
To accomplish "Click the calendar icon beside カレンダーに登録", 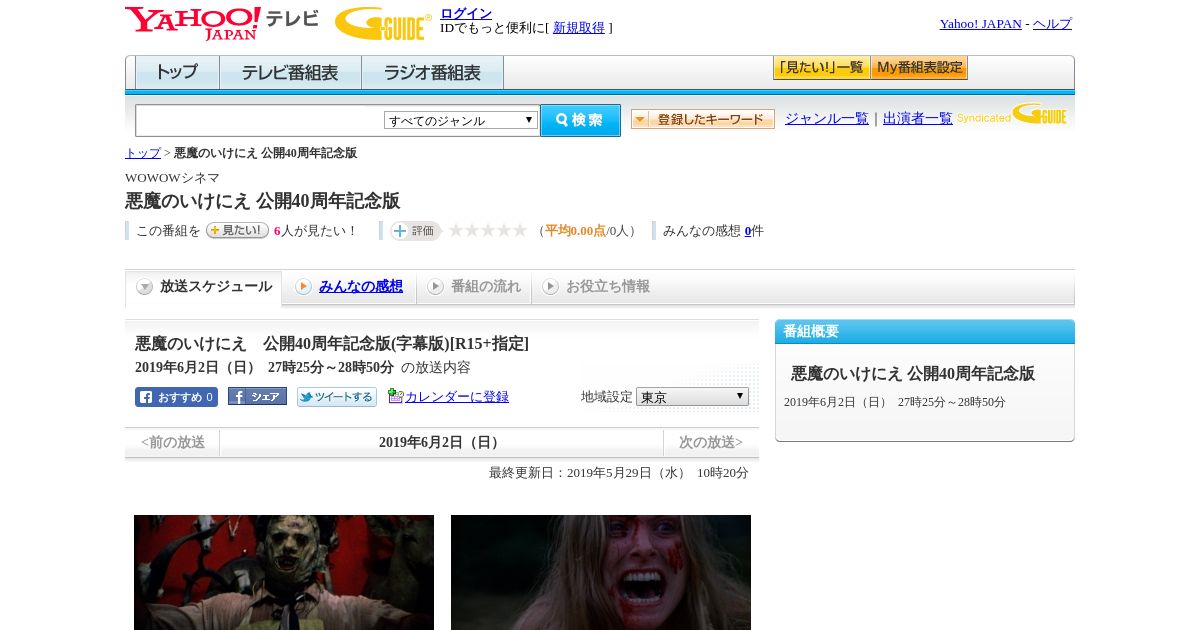I will [x=395, y=396].
